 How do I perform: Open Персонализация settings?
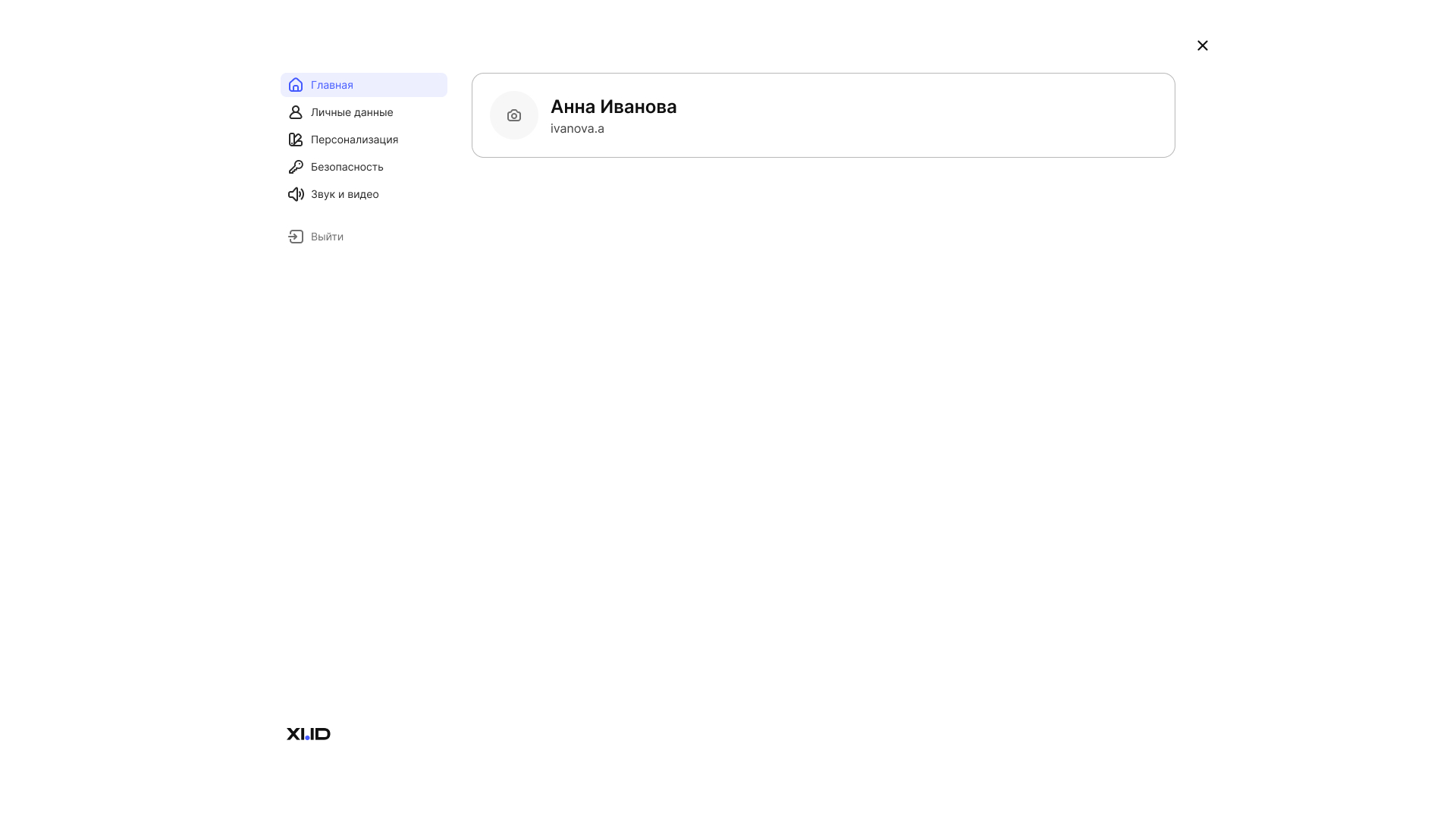[364, 140]
